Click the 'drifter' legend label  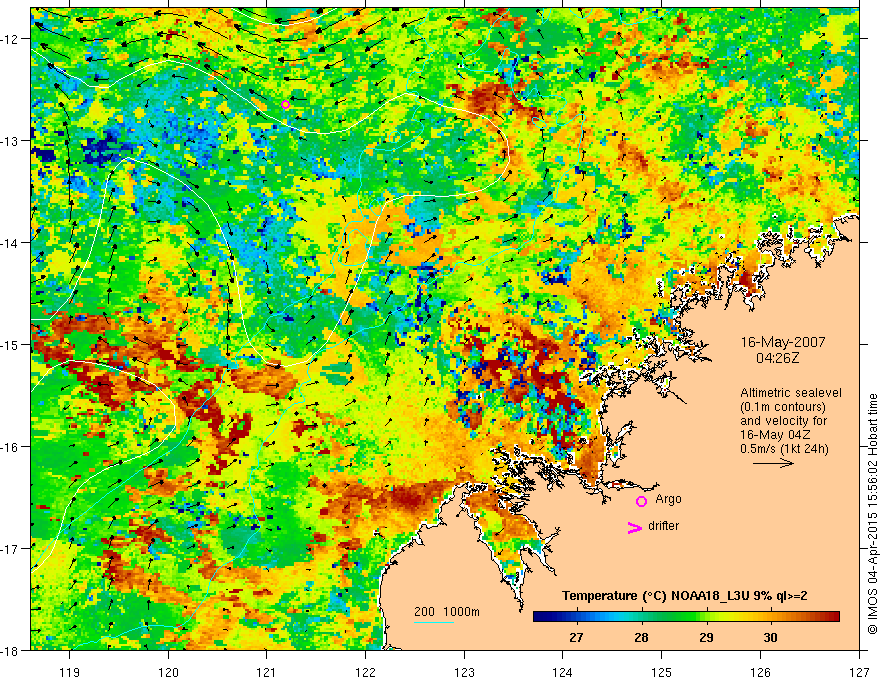click(663, 526)
